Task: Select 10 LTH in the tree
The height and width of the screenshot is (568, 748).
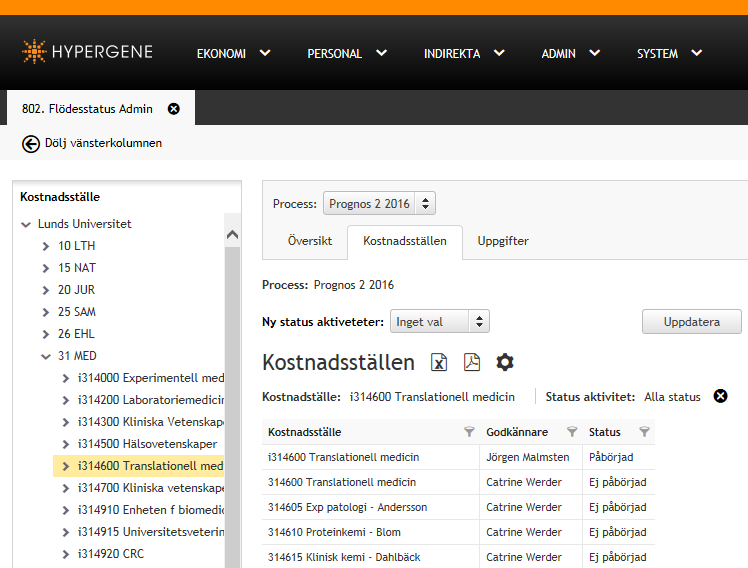Action: click(x=76, y=246)
